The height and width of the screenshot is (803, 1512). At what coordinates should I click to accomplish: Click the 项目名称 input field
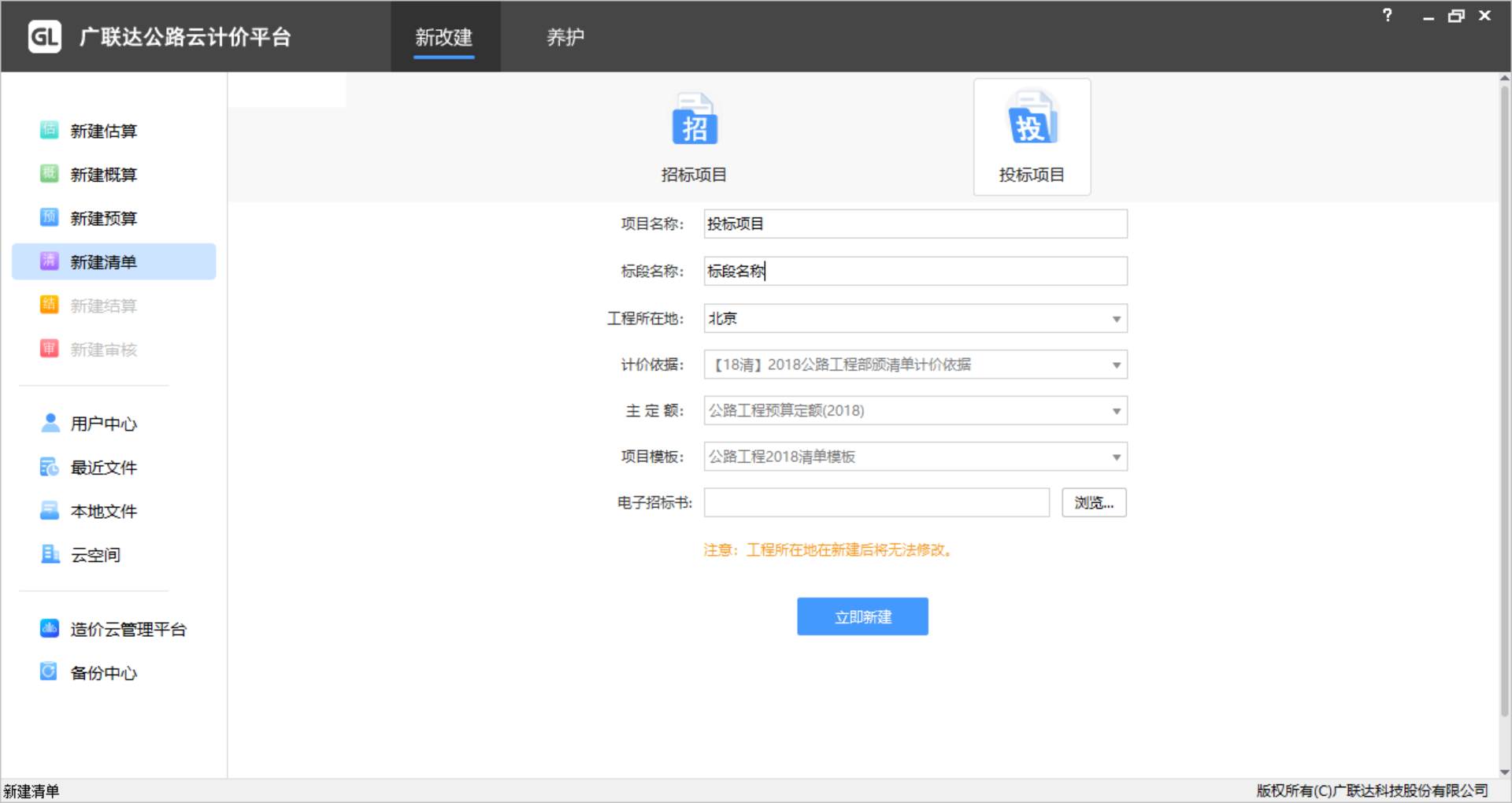pos(915,224)
